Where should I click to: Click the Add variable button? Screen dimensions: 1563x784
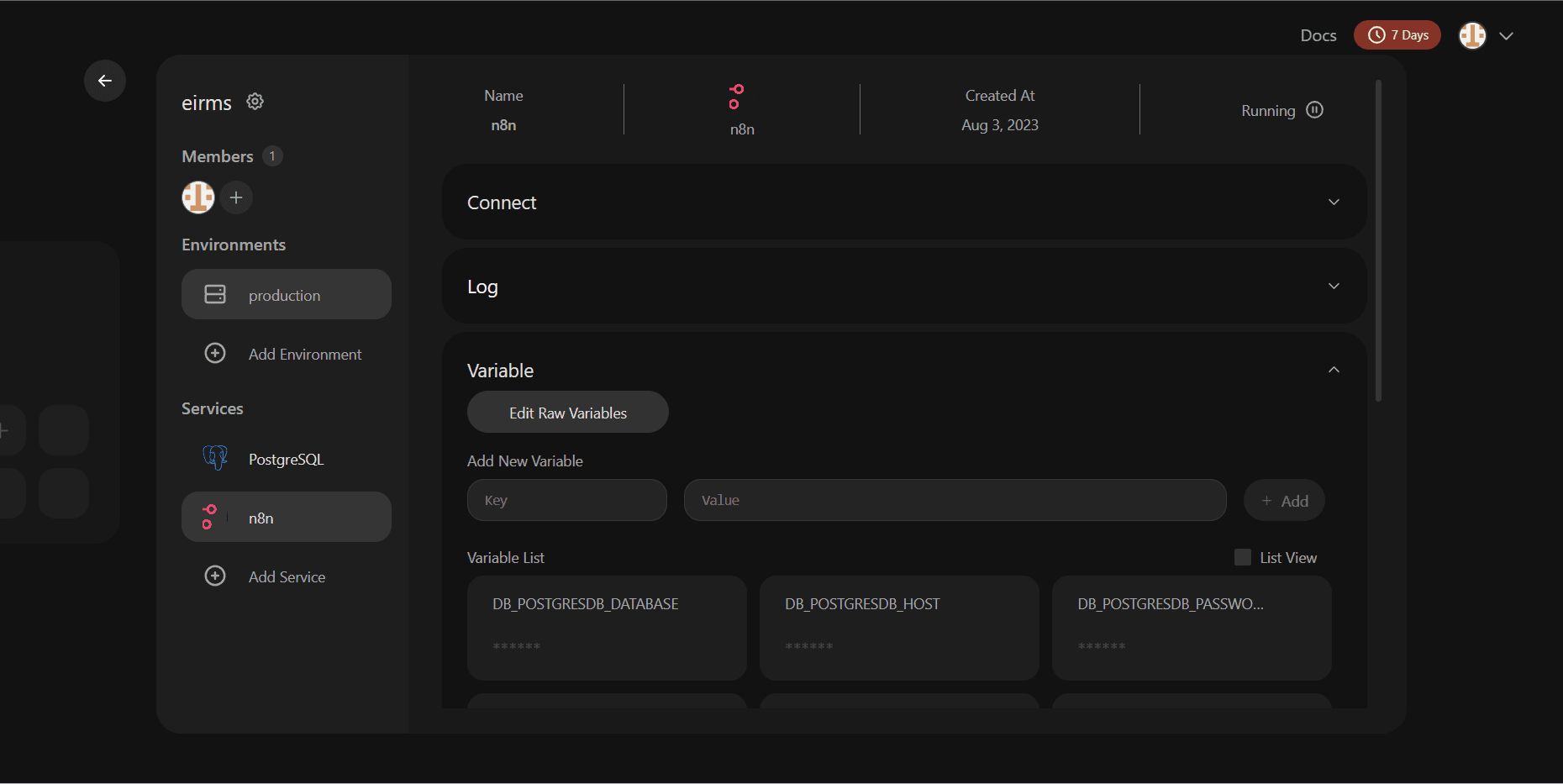pyautogui.click(x=1284, y=501)
